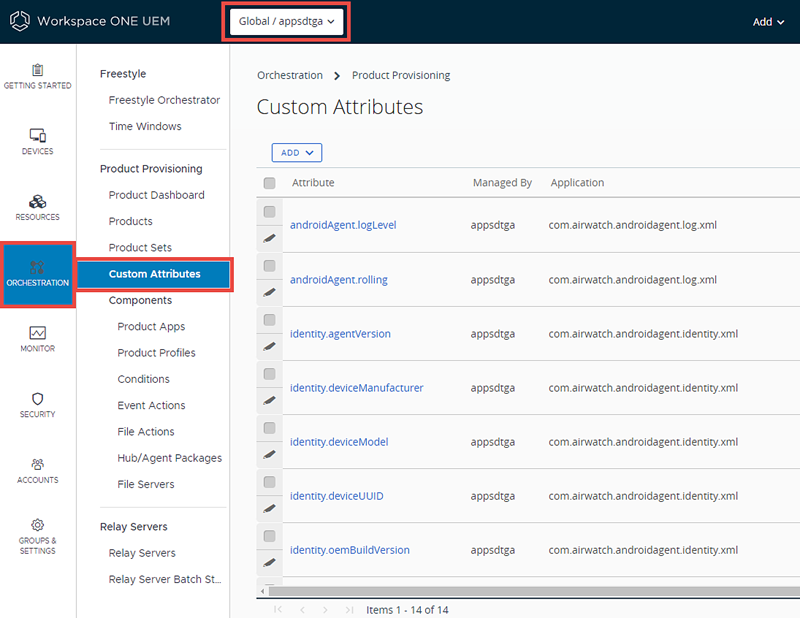Go to first page pagination icon
The image size is (800, 618).
[x=278, y=609]
